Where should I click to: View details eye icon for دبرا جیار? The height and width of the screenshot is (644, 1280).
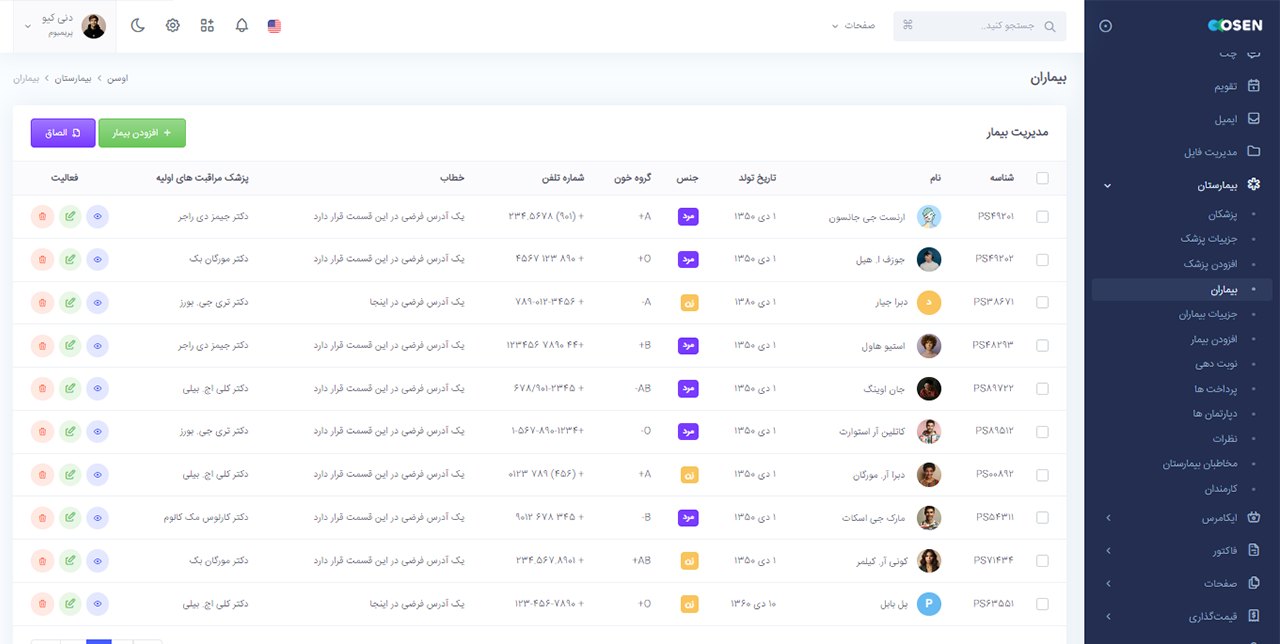click(x=98, y=302)
